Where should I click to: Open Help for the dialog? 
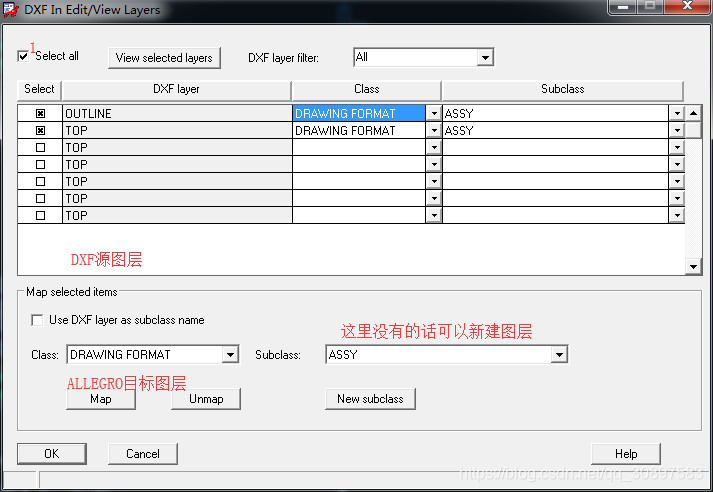[626, 454]
